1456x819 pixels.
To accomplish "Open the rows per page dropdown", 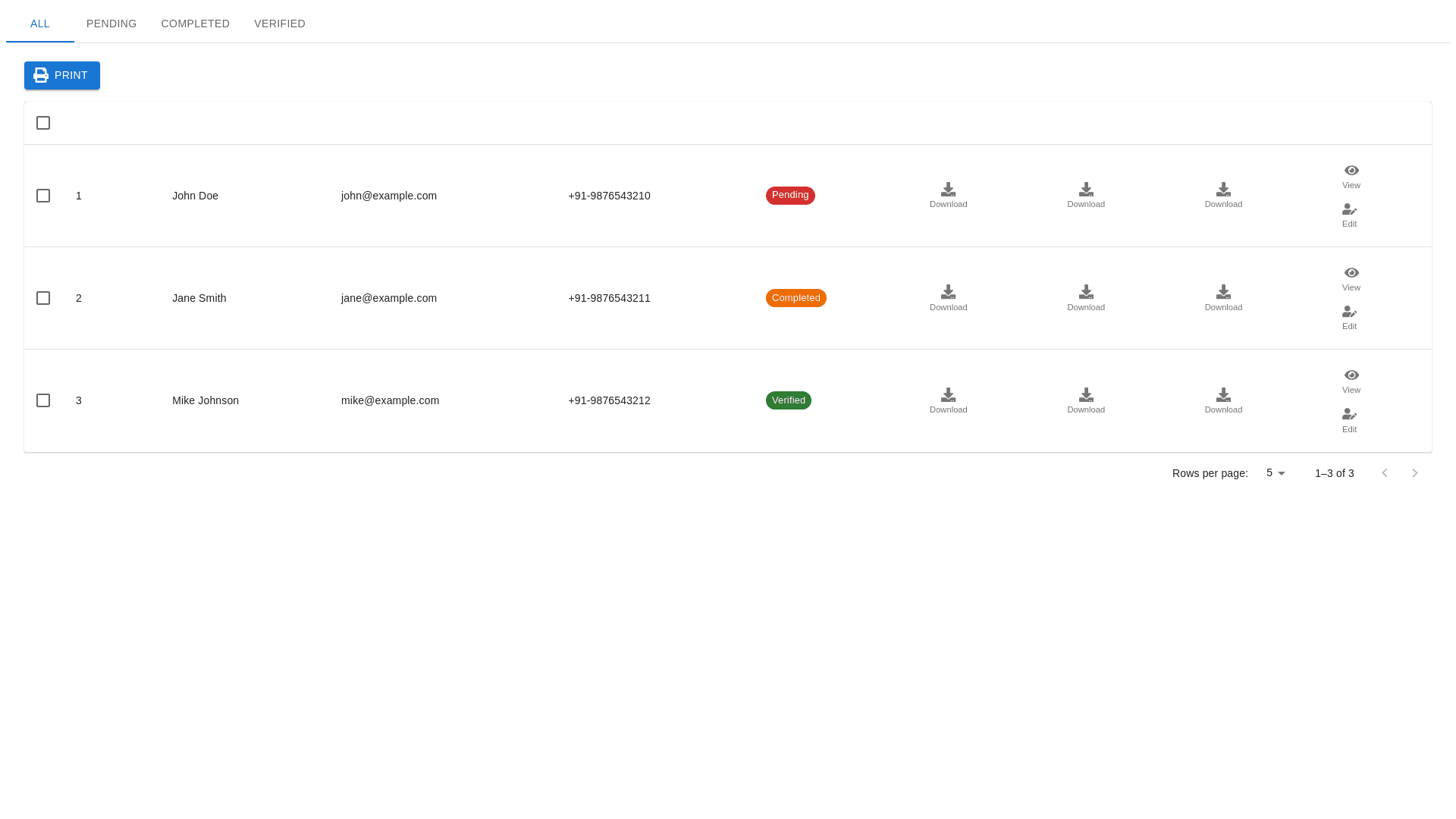I will pyautogui.click(x=1276, y=473).
